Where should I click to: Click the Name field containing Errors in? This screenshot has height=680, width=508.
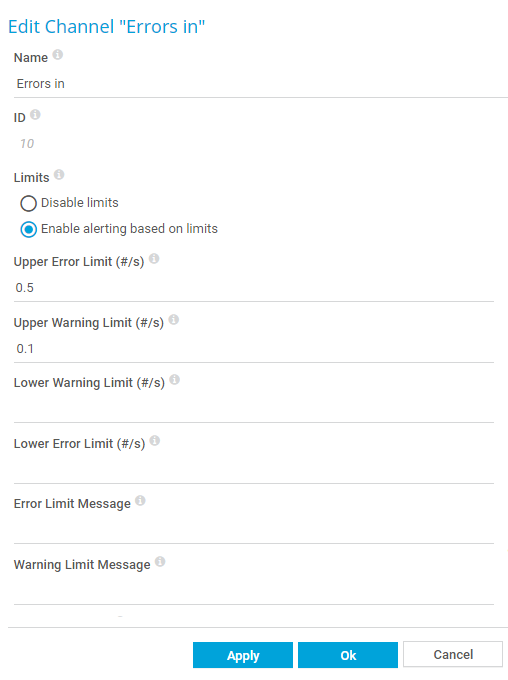point(261,84)
